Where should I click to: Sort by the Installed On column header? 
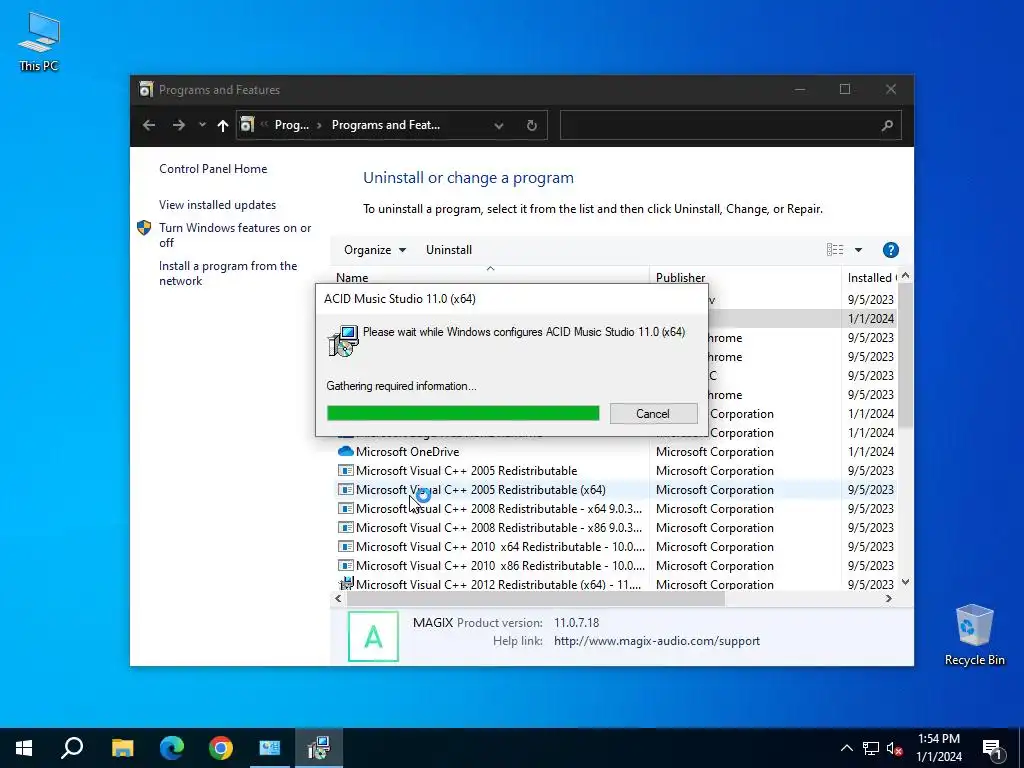[871, 278]
